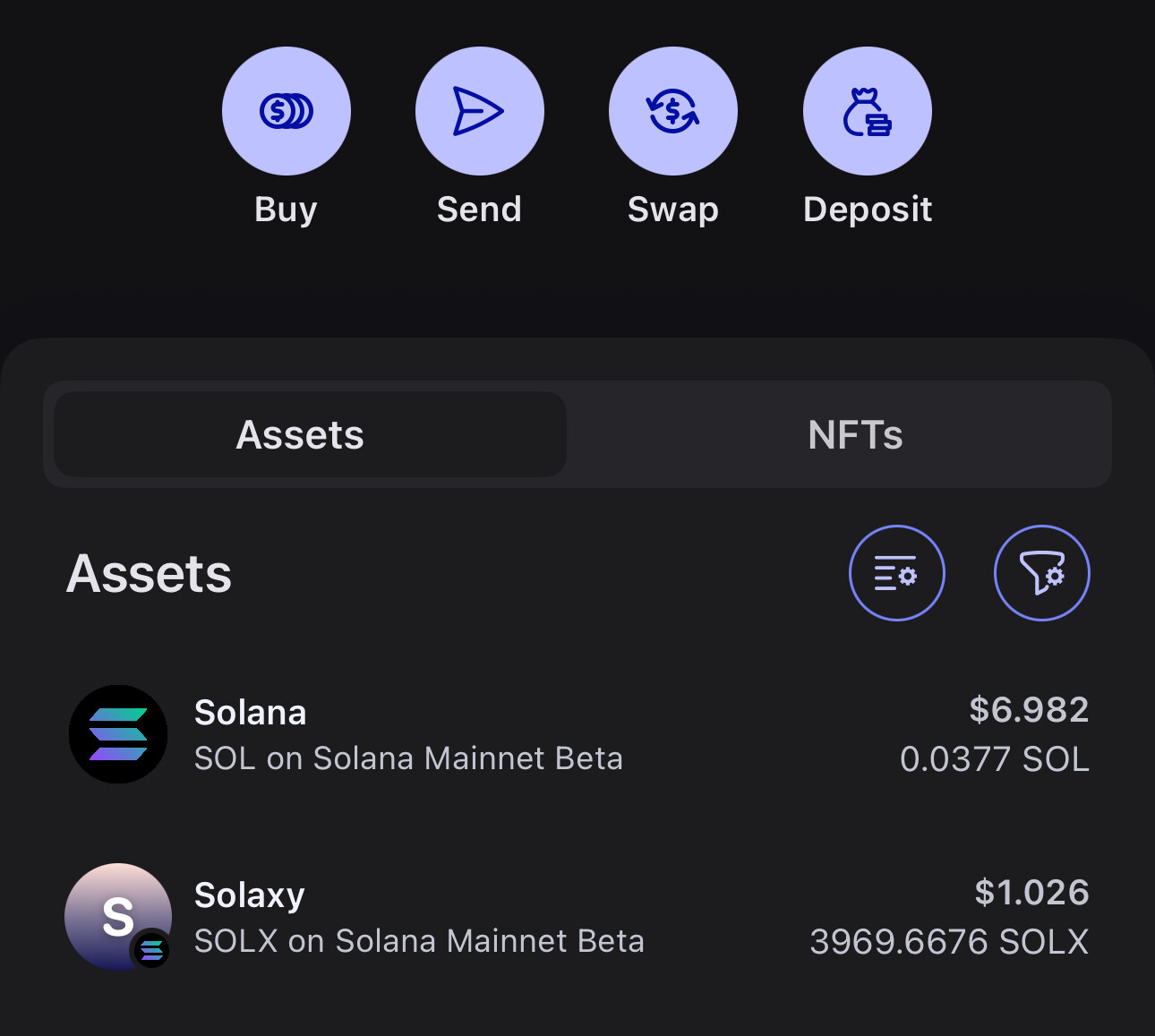Open the asset filter funnel icon
The image size is (1155, 1036).
[x=1042, y=573]
